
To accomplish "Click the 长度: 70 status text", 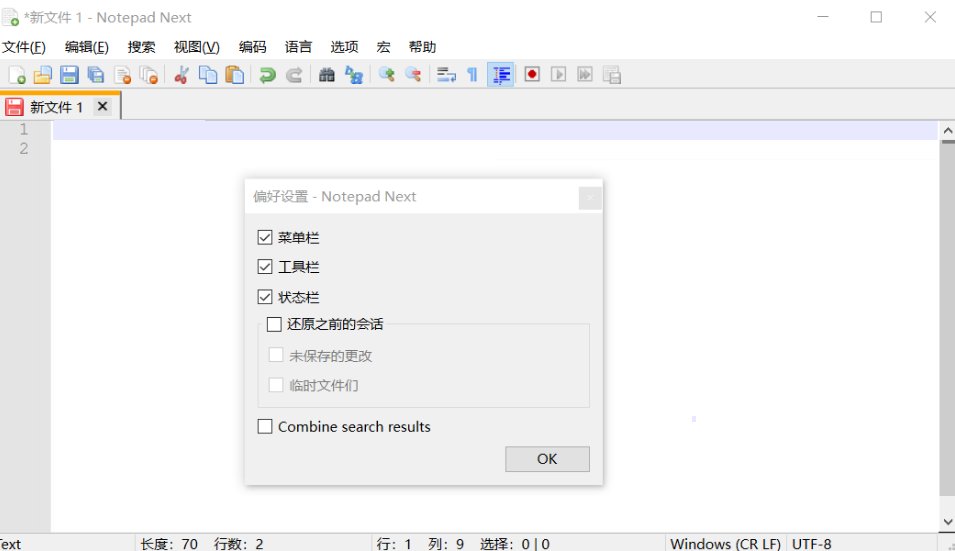I will 169,544.
